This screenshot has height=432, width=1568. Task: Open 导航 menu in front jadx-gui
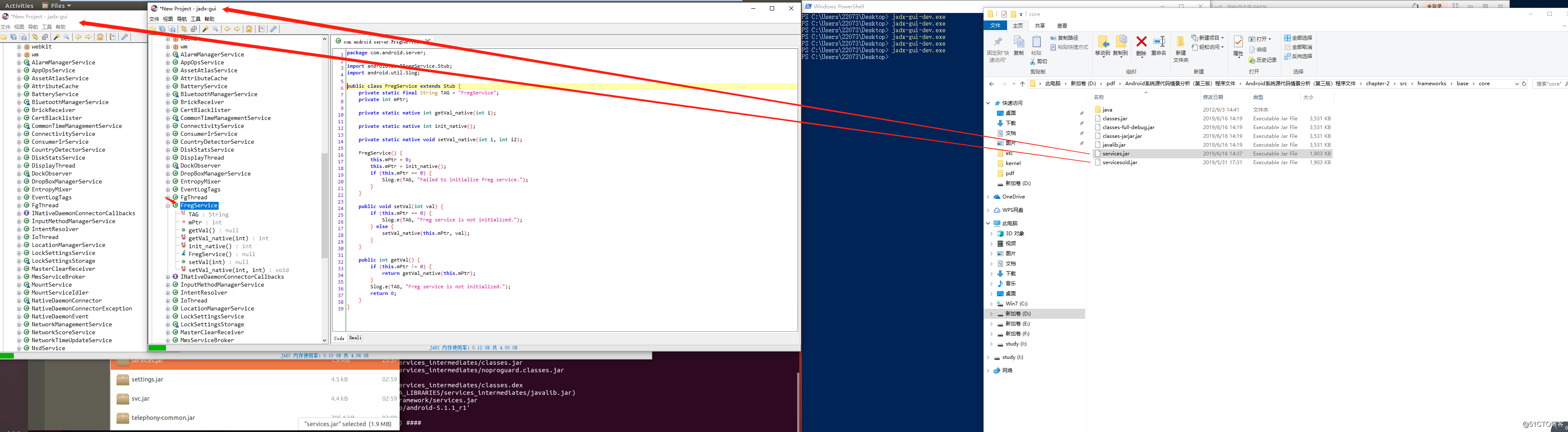[182, 19]
